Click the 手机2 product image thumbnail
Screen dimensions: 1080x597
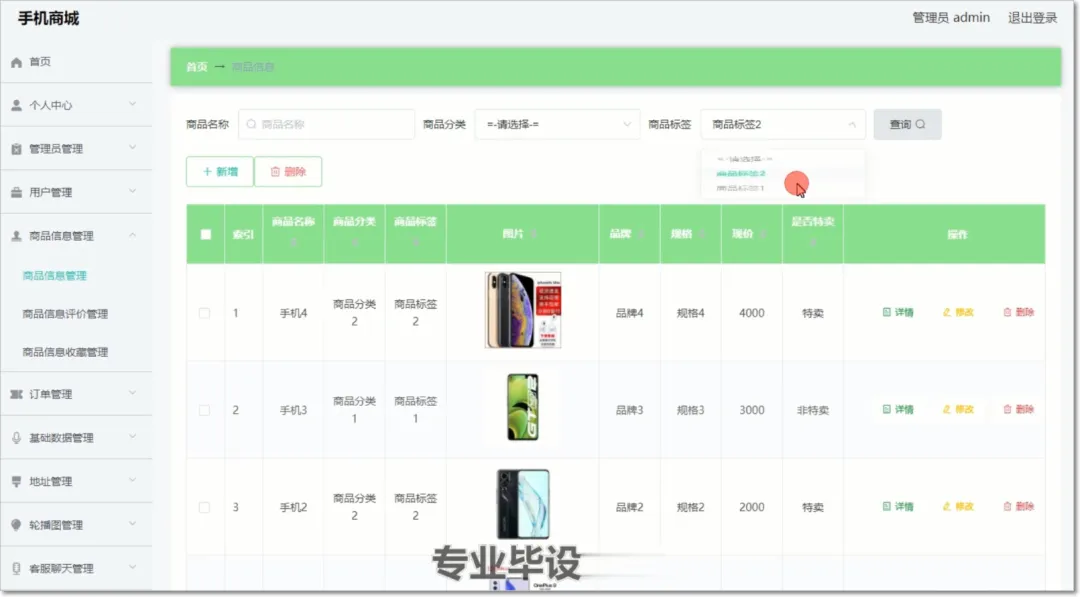523,504
